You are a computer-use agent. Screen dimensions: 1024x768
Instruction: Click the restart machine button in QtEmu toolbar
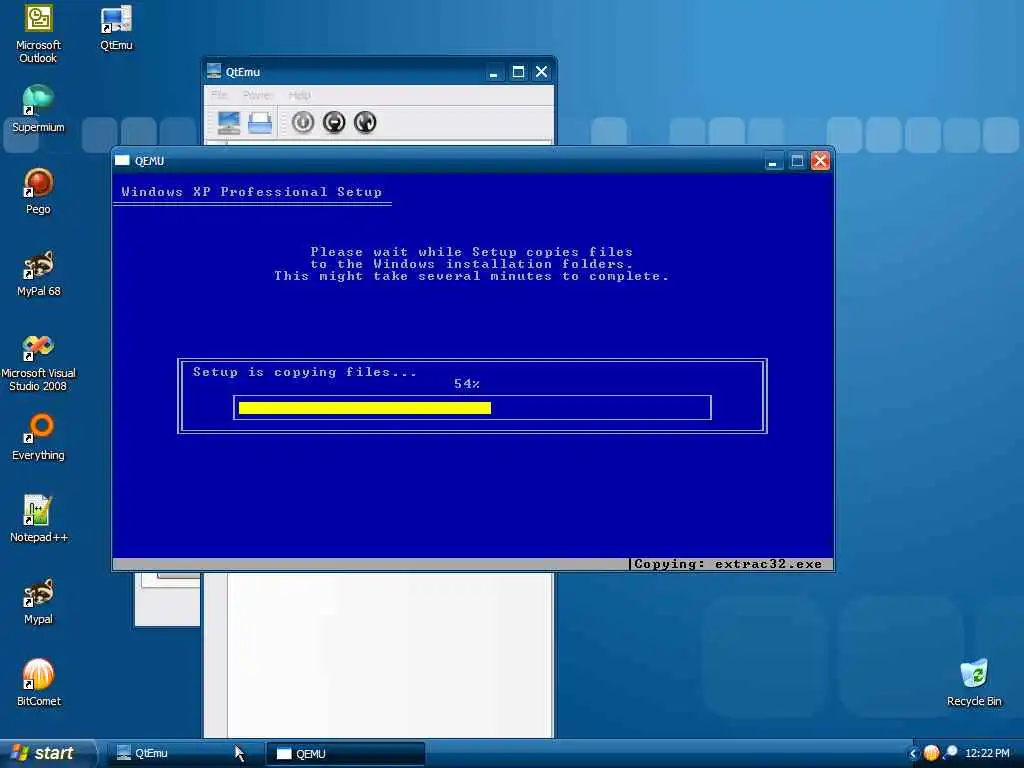365,122
